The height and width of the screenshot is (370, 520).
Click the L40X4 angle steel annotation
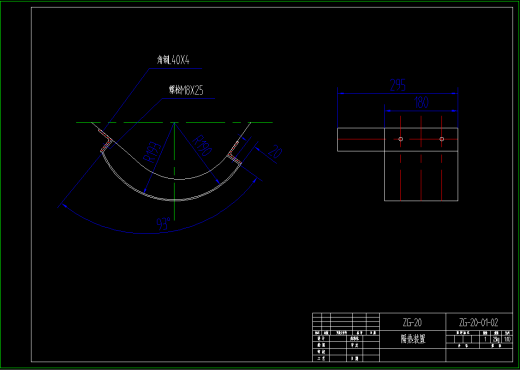click(173, 60)
